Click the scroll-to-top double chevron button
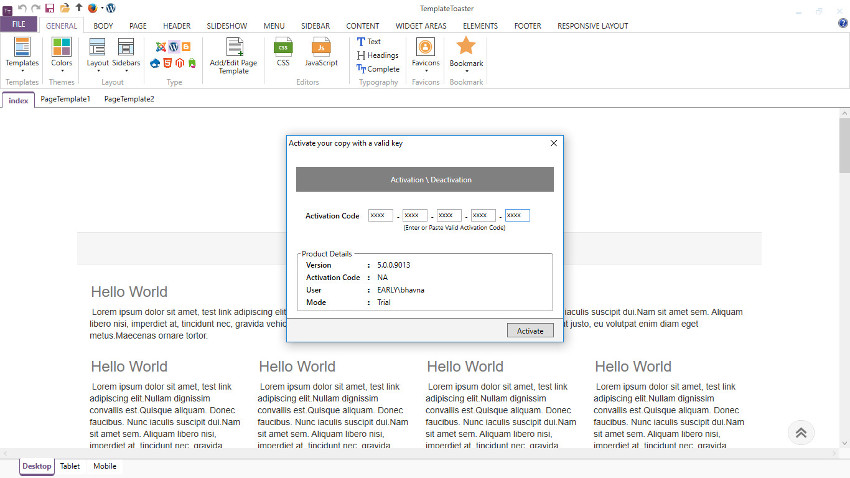 click(801, 432)
